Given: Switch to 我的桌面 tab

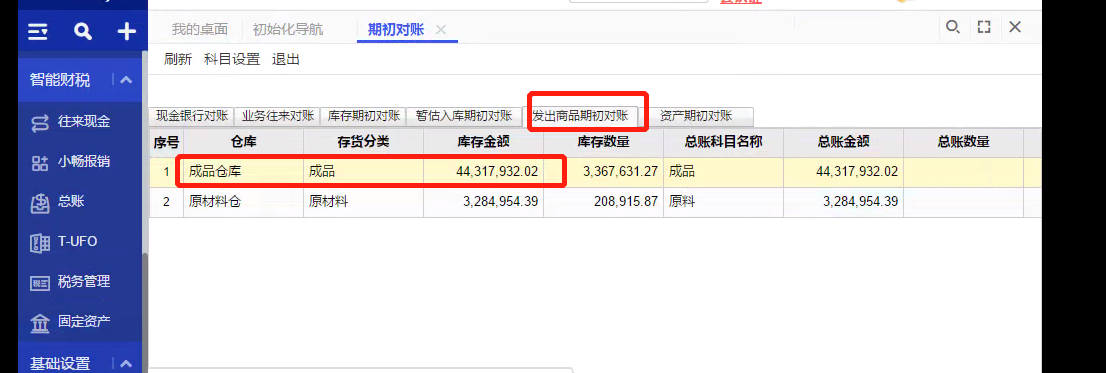Looking at the screenshot, I should click(x=200, y=30).
